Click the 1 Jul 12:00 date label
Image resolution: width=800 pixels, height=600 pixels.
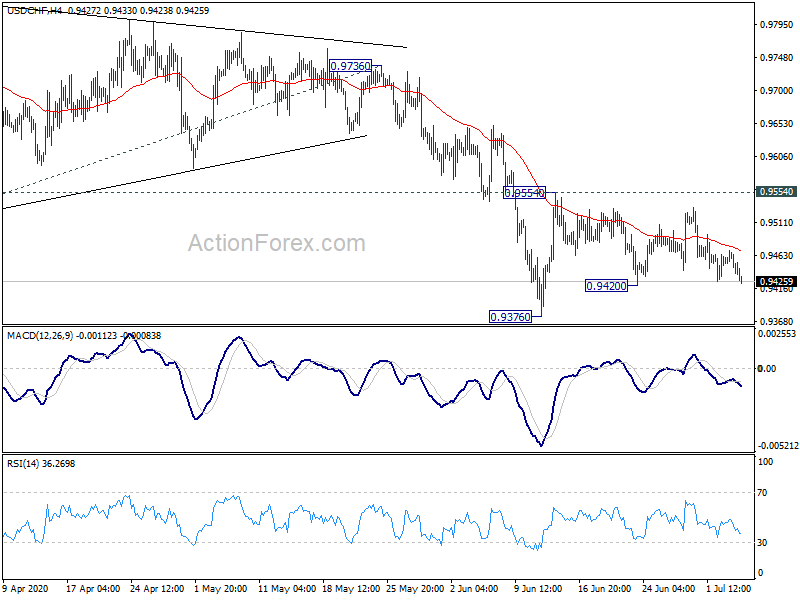point(729,589)
